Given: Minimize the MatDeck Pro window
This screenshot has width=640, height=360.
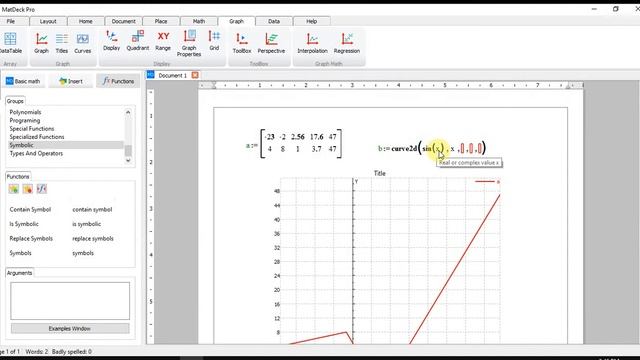Looking at the screenshot, I should click(x=594, y=9).
